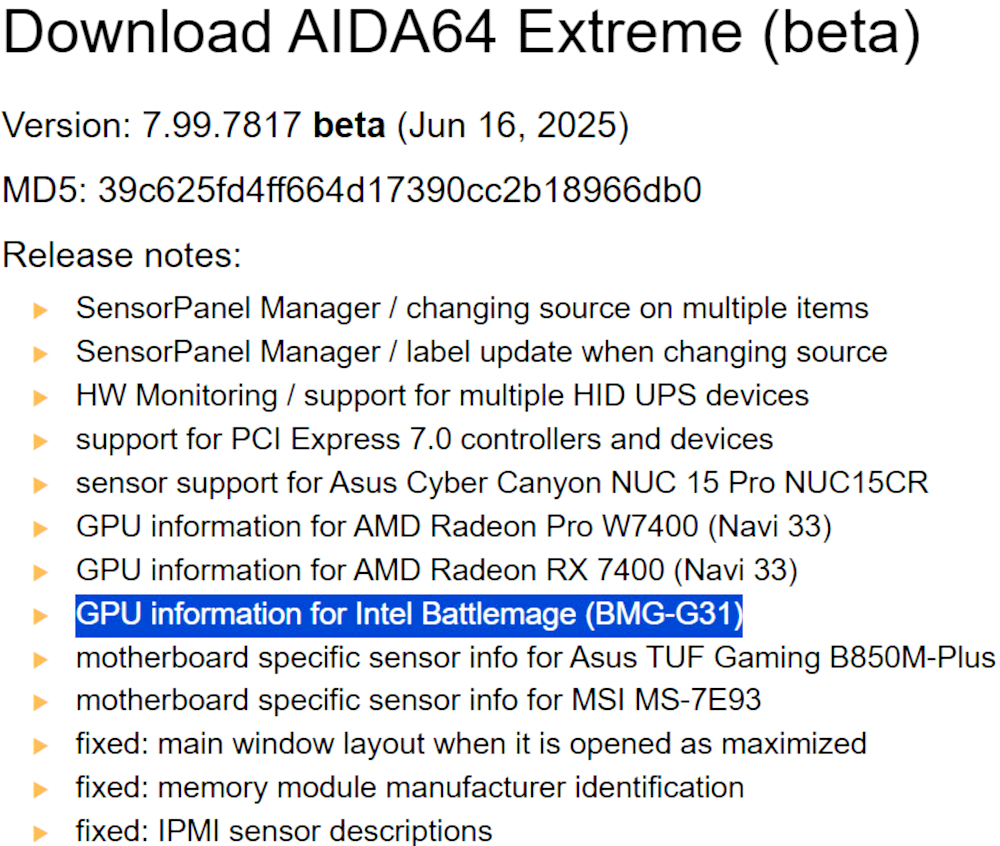Click the arrow bullet next to PCI Express 7.0

coord(40,441)
